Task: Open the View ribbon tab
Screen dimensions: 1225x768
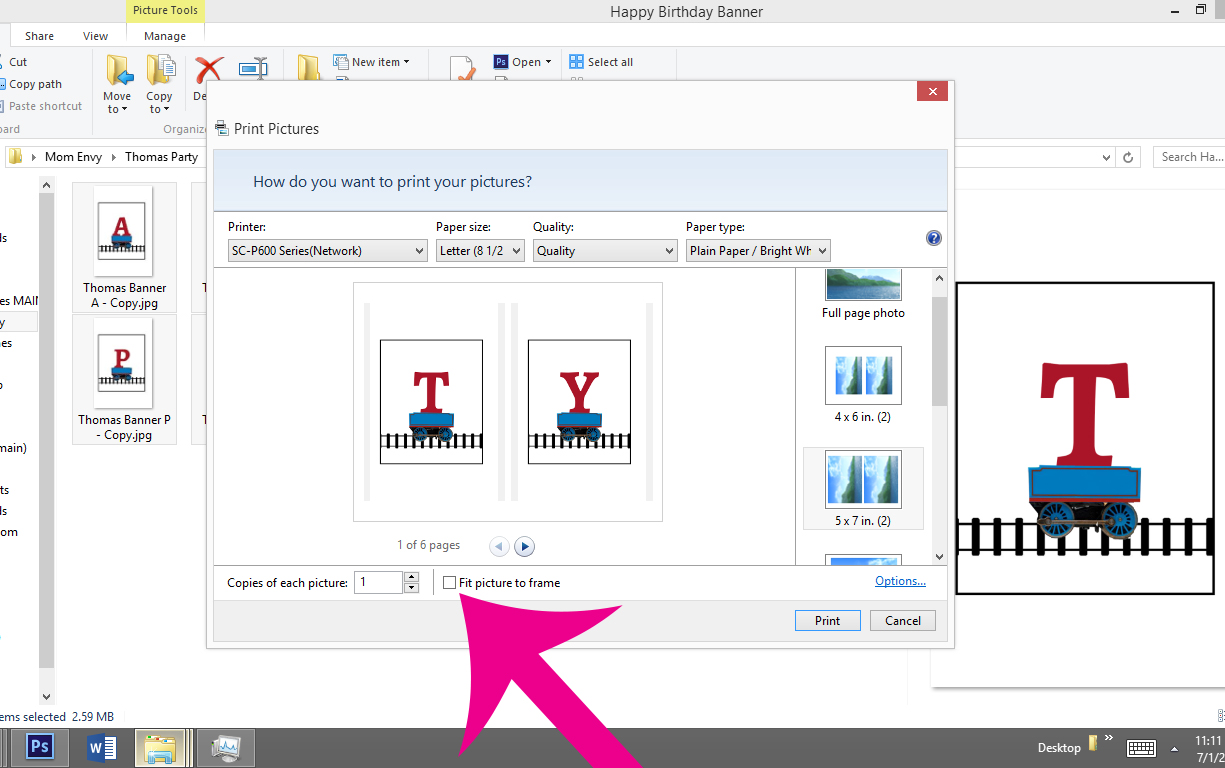Action: [x=96, y=36]
